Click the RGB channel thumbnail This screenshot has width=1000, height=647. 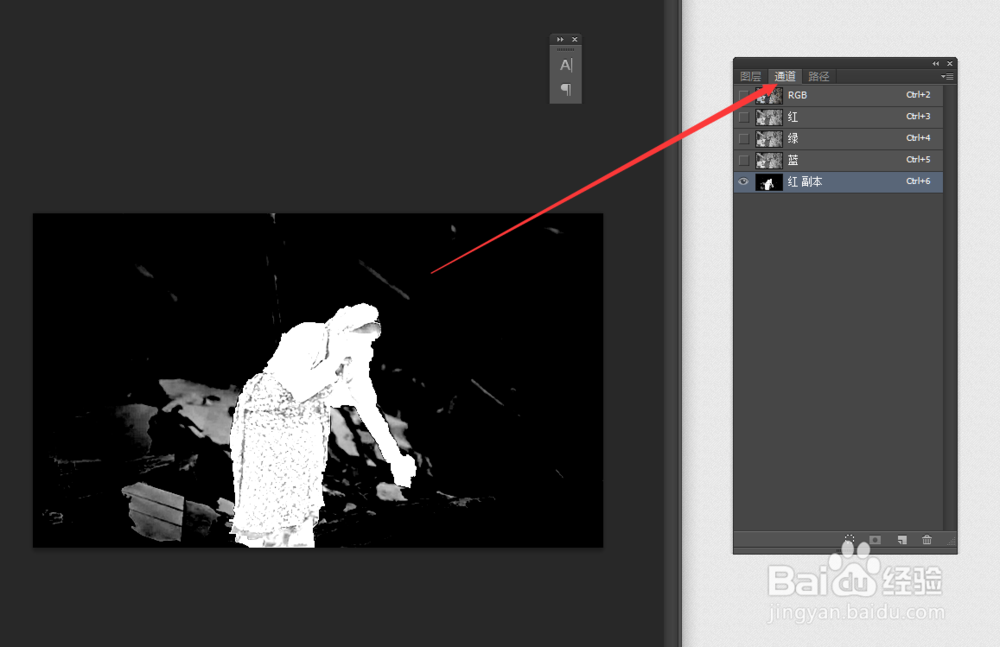click(769, 96)
